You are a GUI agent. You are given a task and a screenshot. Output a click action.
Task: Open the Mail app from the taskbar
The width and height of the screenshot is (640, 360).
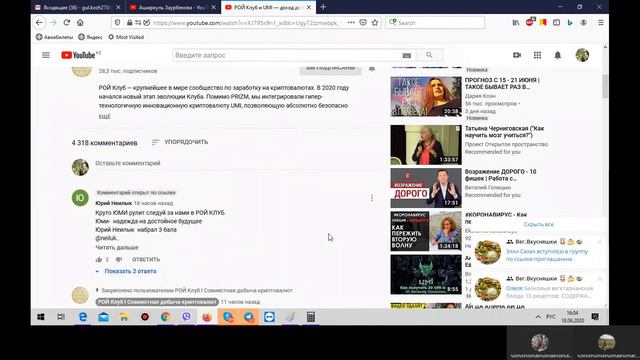103,317
